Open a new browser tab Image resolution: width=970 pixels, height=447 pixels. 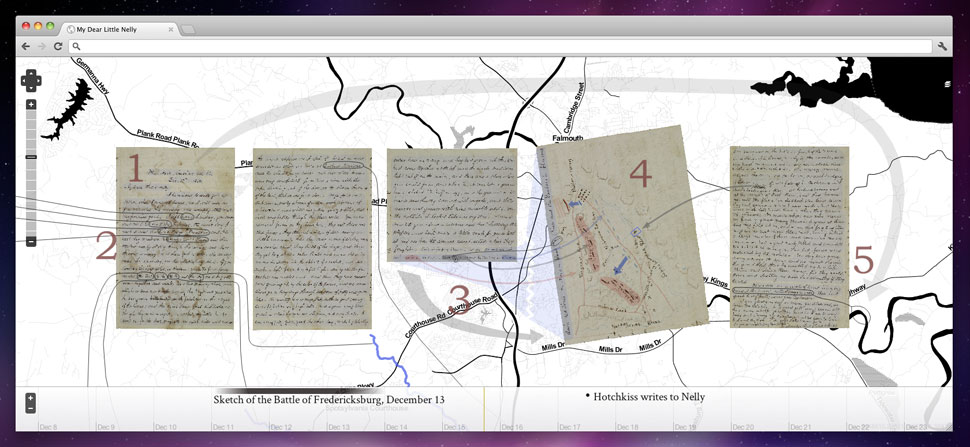tap(188, 29)
